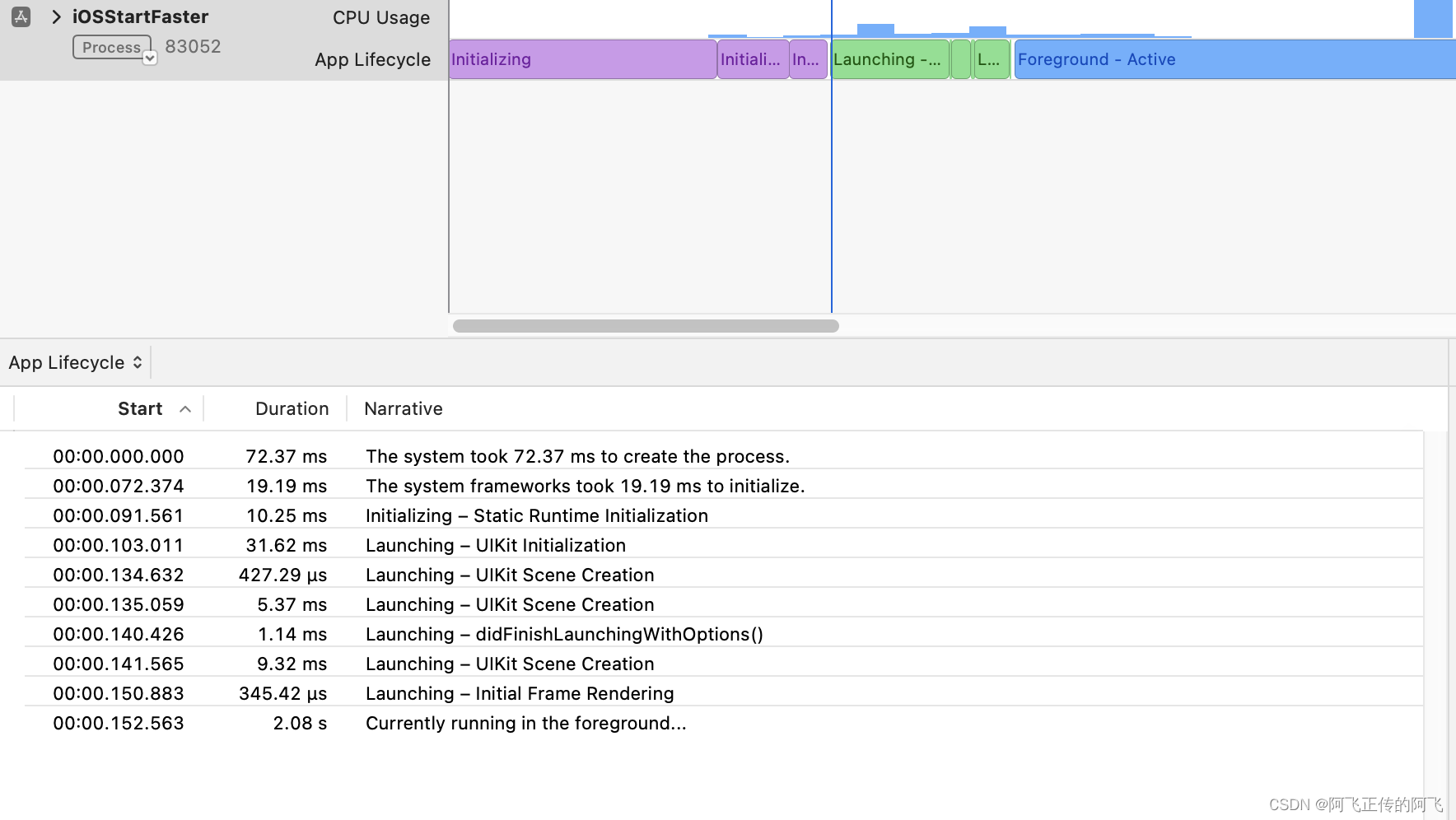Click the duration value 10.25 ms
Image resolution: width=1456 pixels, height=820 pixels.
pos(287,515)
